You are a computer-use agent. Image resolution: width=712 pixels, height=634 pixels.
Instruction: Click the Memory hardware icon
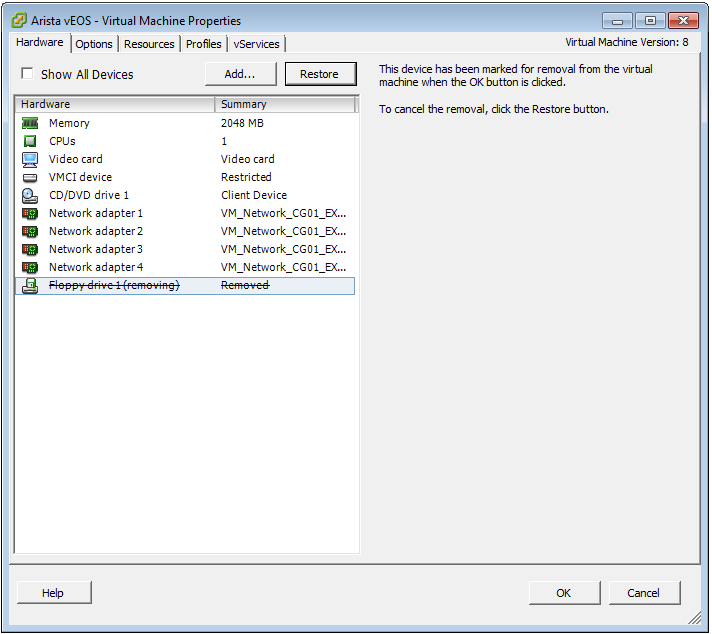click(x=30, y=123)
